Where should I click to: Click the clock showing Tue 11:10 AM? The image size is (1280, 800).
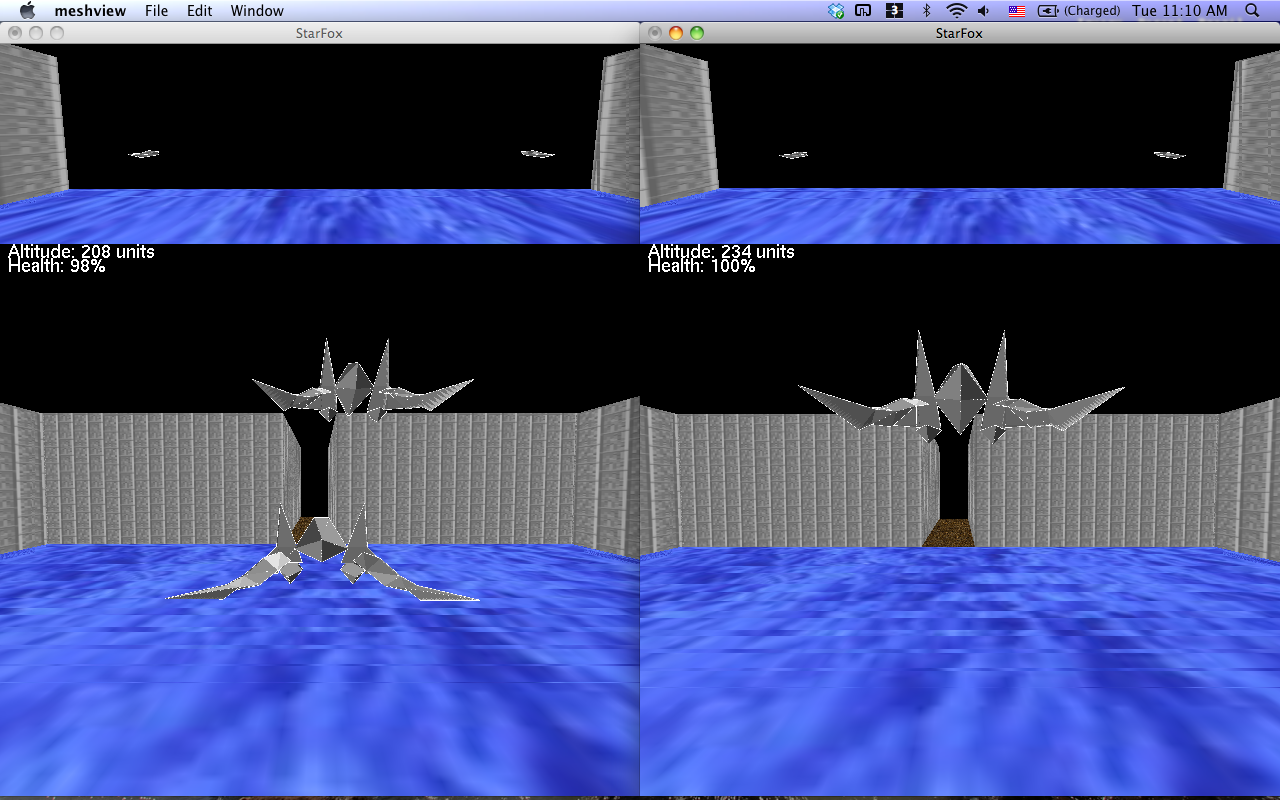coord(1180,11)
